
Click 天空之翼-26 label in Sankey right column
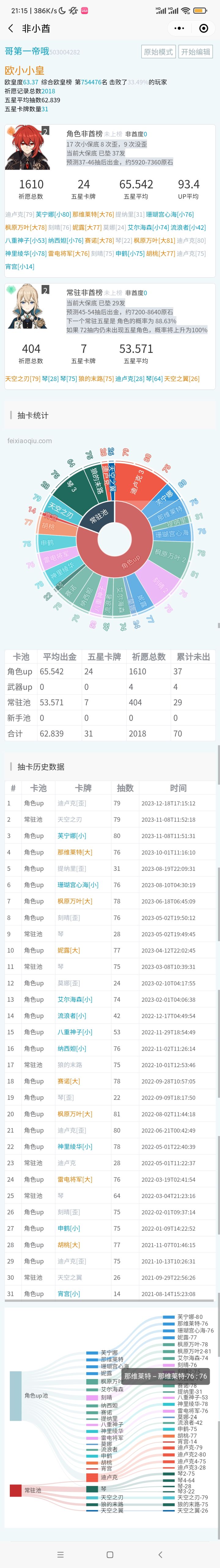pos(192,1510)
